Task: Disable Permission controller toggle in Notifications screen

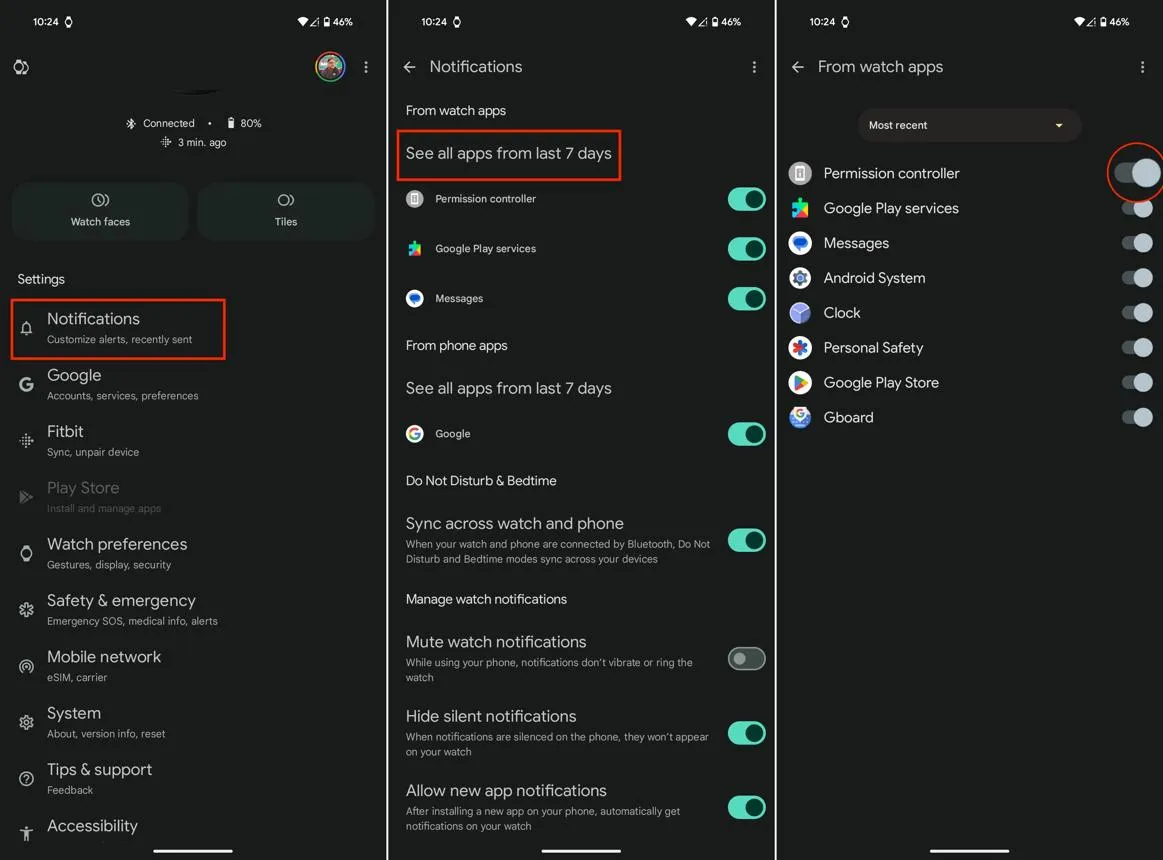Action: (x=746, y=199)
